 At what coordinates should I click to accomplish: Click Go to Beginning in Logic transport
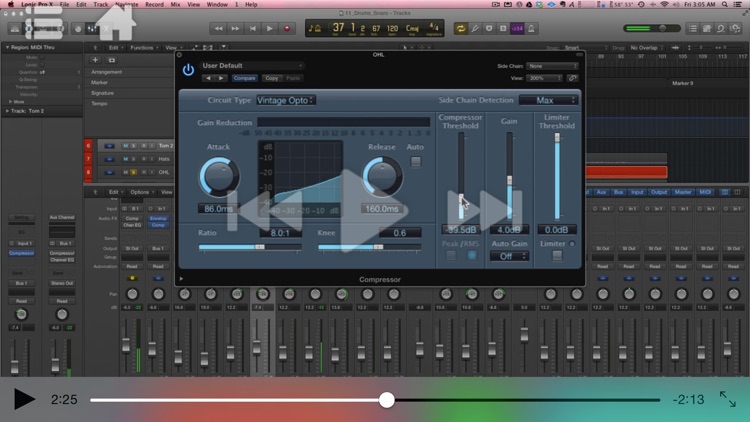(253, 29)
